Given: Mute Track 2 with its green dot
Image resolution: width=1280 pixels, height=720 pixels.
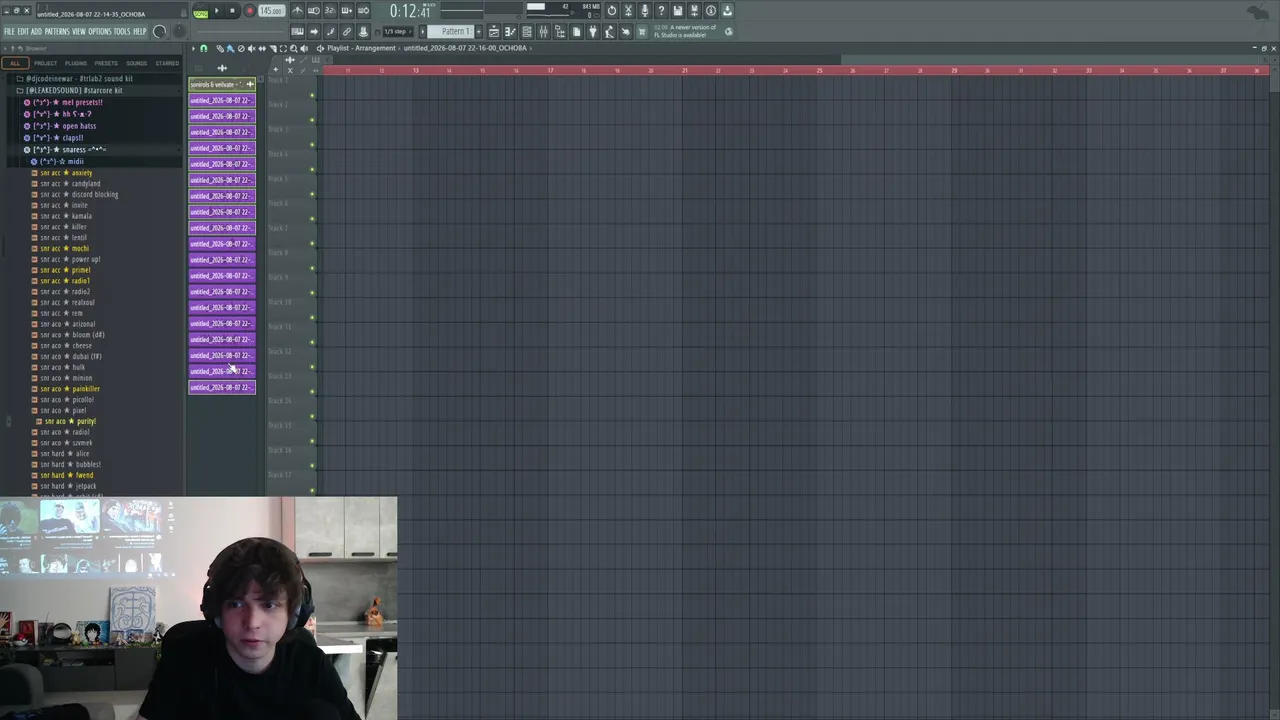Looking at the screenshot, I should click(x=312, y=120).
